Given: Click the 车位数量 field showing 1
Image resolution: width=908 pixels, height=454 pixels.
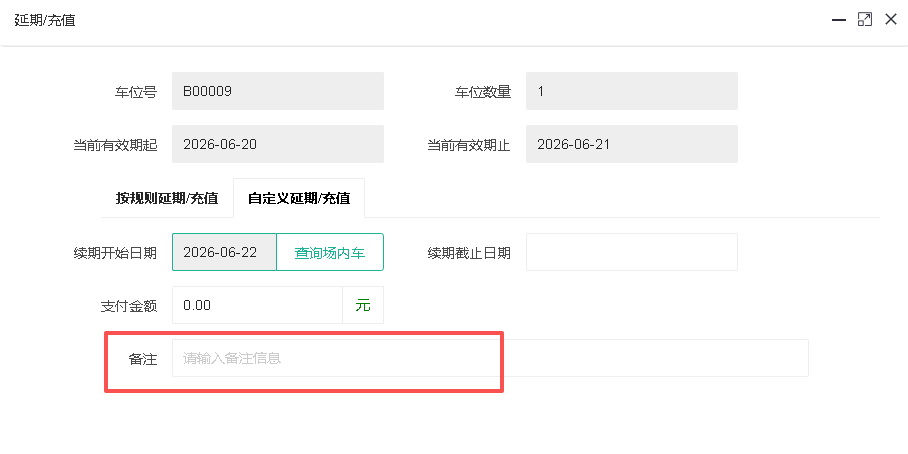Looking at the screenshot, I should click(x=632, y=91).
